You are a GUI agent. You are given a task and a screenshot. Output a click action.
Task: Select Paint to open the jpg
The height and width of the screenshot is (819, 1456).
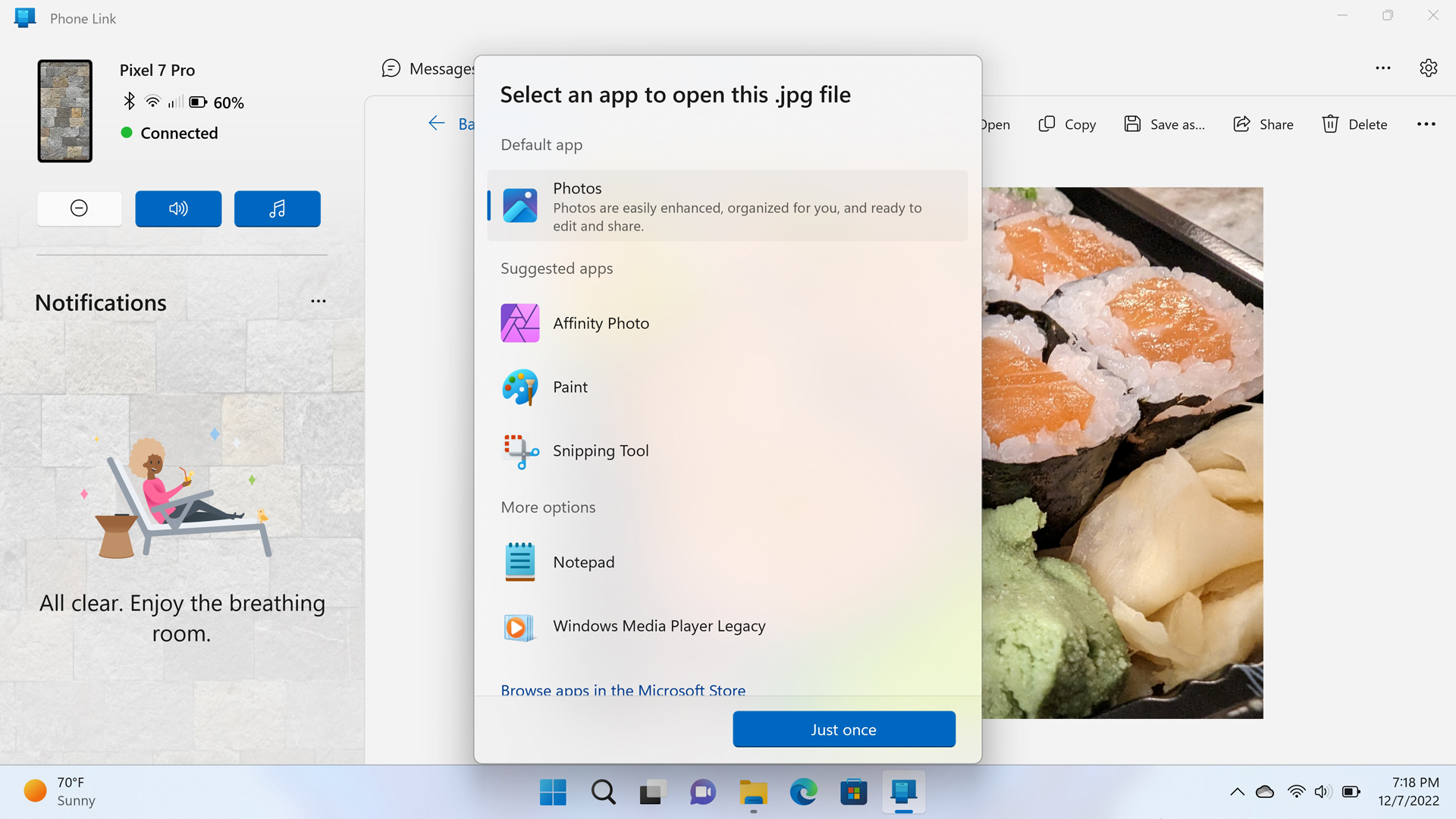click(570, 387)
